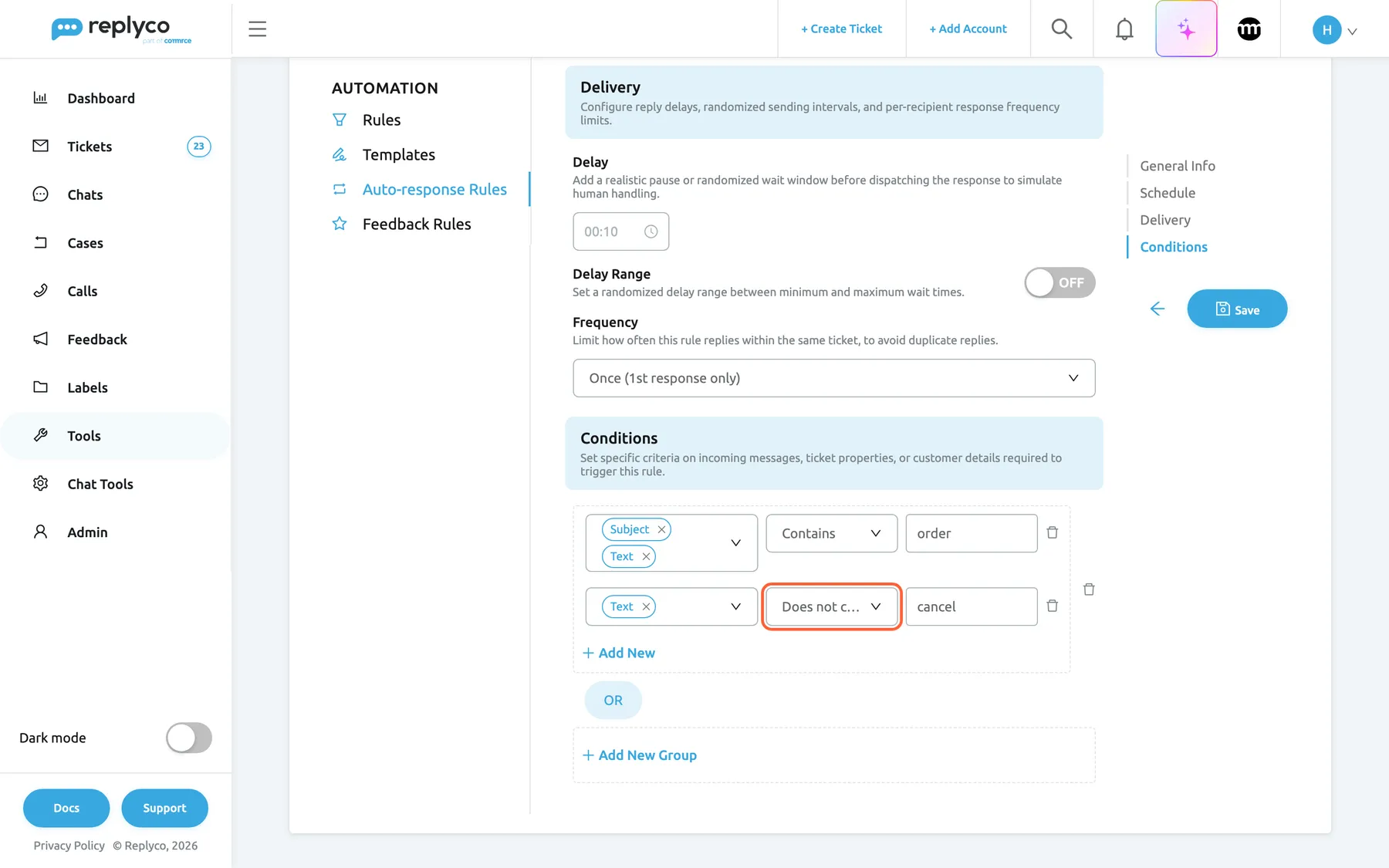1389x868 pixels.
Task: Remove the Subject tag
Action: pyautogui.click(x=661, y=529)
